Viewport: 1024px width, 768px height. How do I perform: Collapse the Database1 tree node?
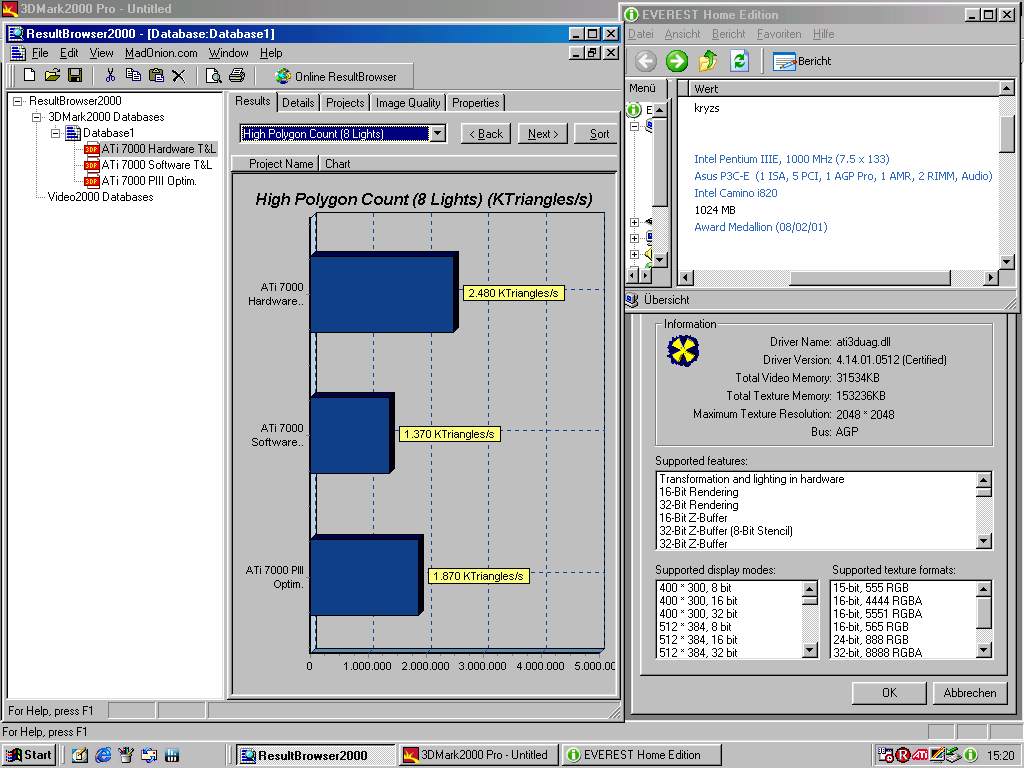click(56, 133)
